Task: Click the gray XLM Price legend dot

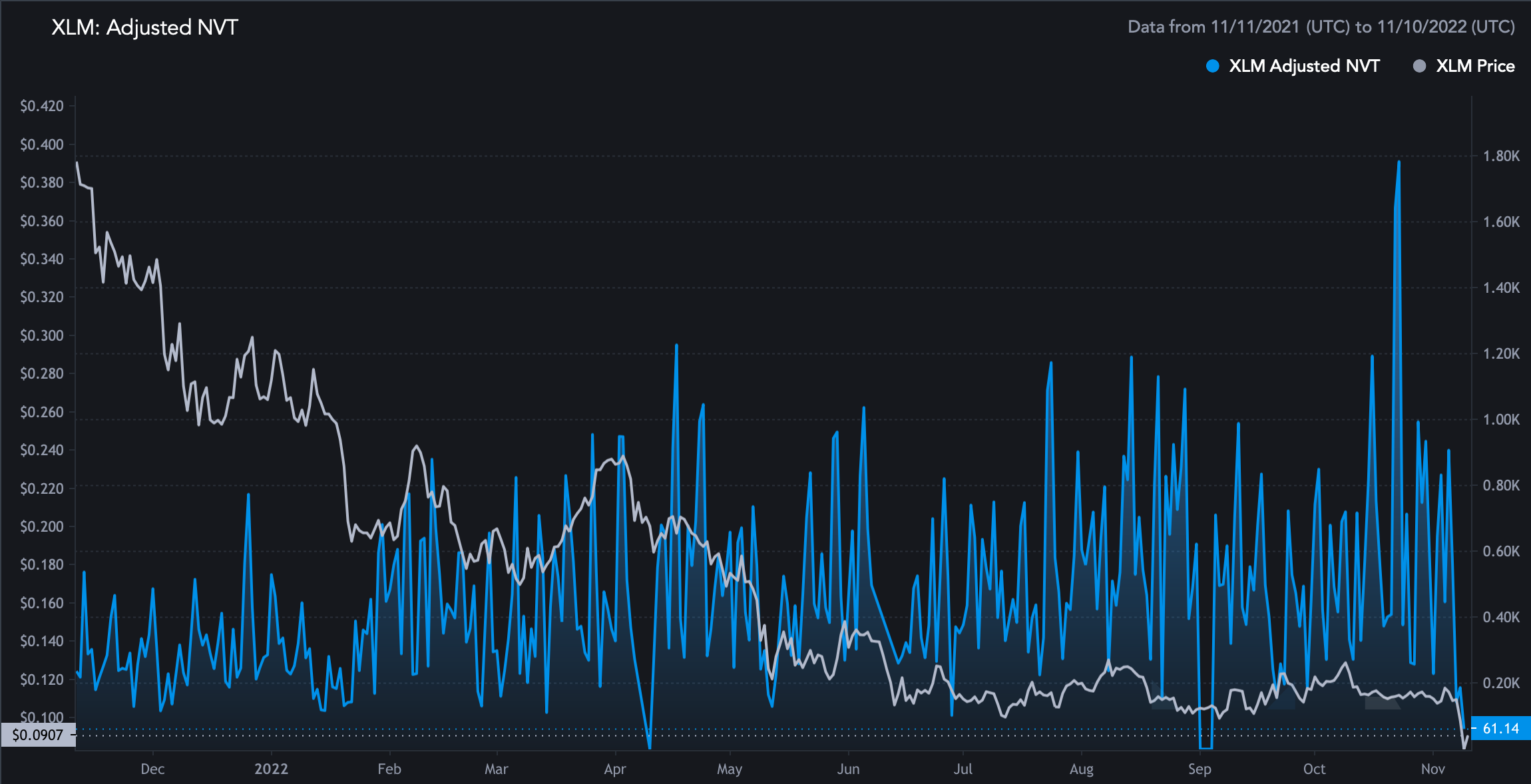Action: 1419,66
